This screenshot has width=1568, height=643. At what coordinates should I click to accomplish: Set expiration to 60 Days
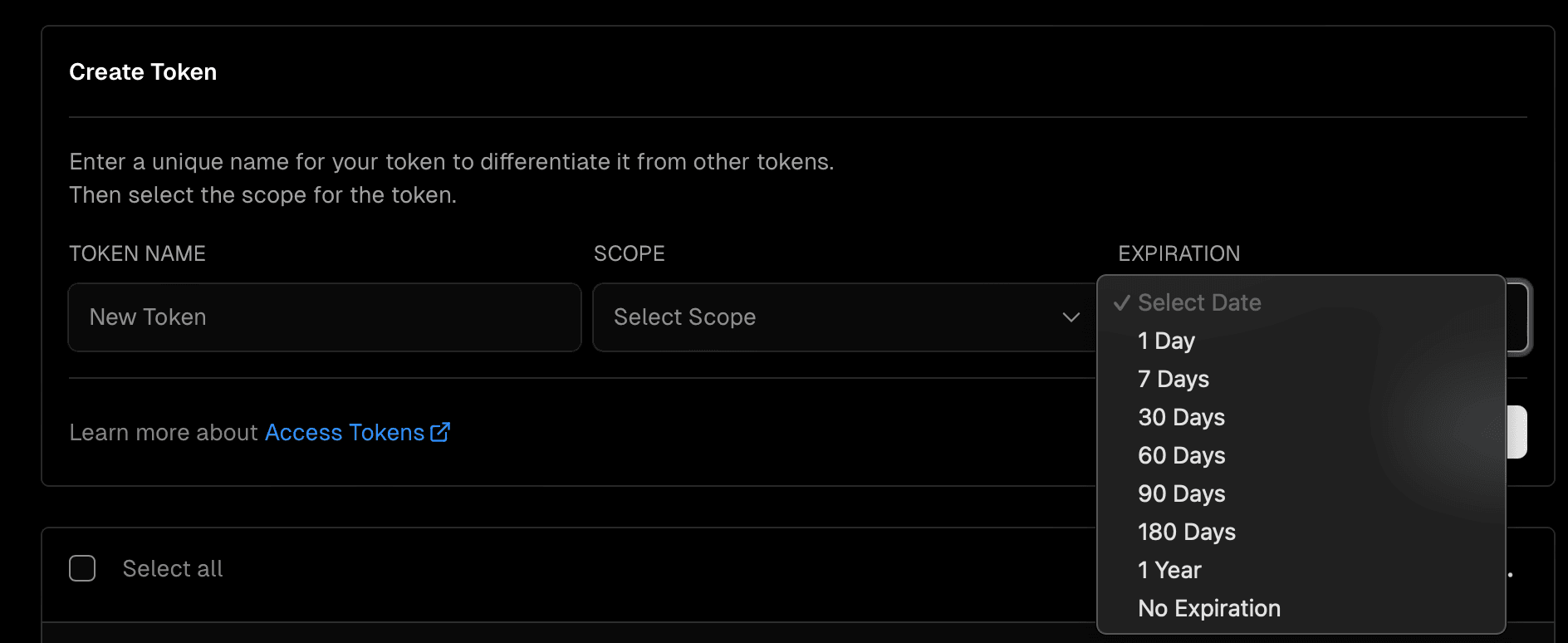tap(1181, 456)
